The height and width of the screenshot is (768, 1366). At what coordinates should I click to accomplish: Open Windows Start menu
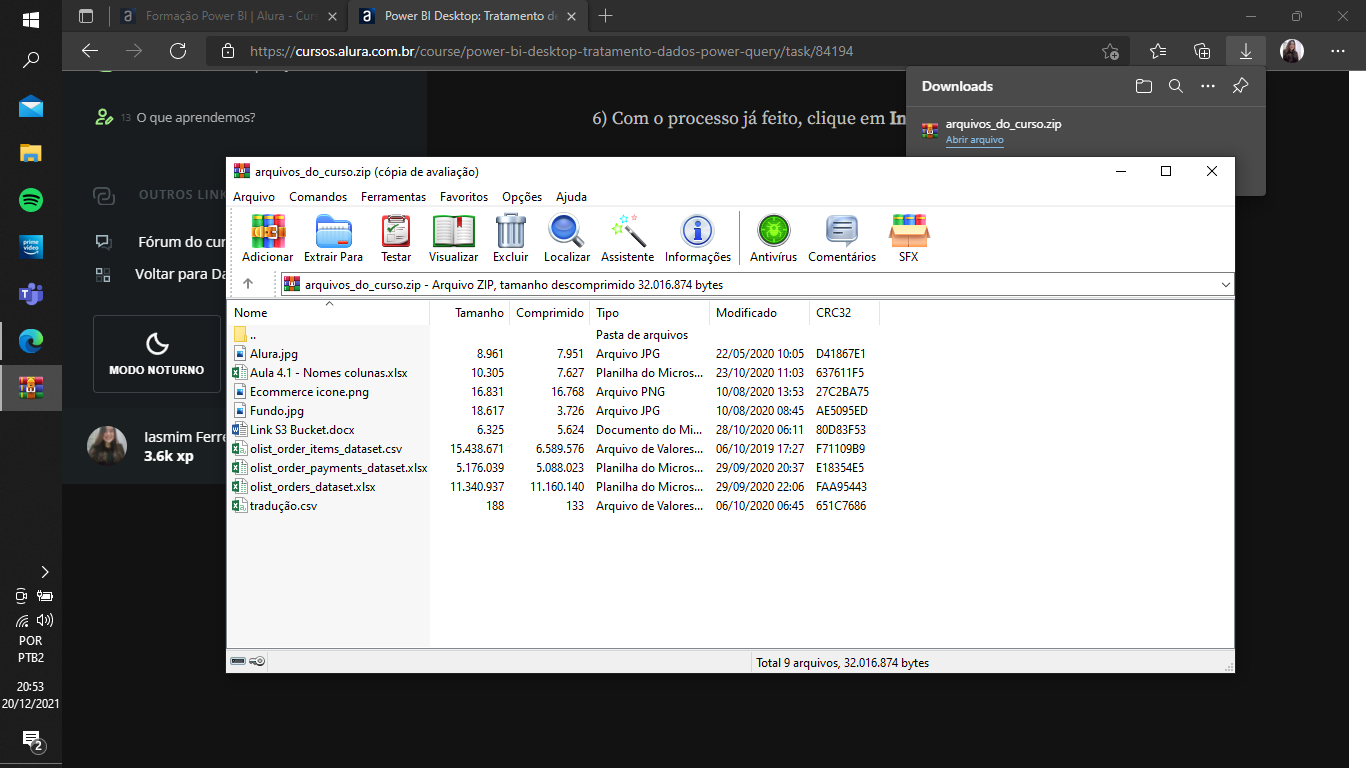[x=31, y=19]
